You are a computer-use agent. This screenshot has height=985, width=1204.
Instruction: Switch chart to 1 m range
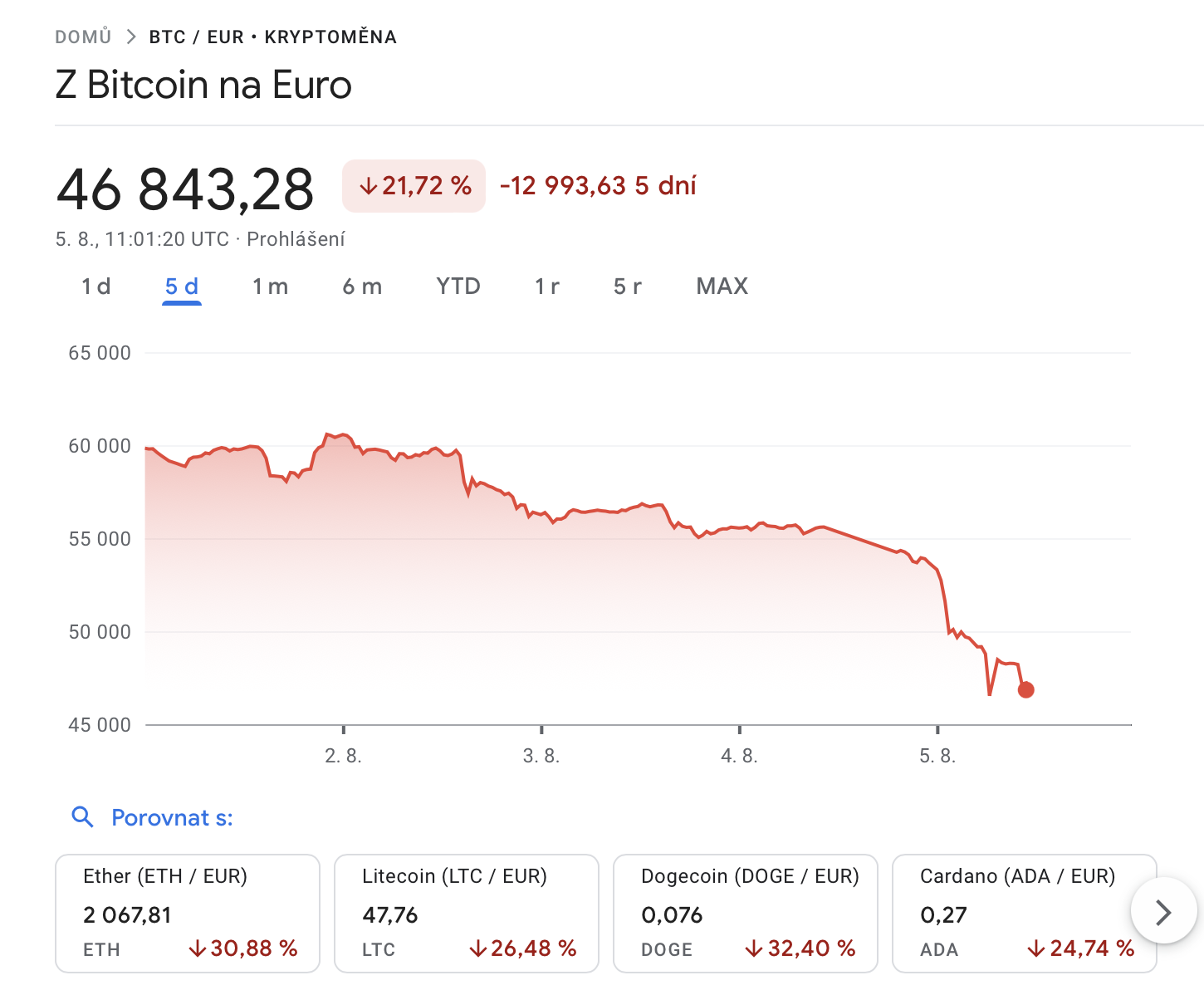[x=270, y=287]
